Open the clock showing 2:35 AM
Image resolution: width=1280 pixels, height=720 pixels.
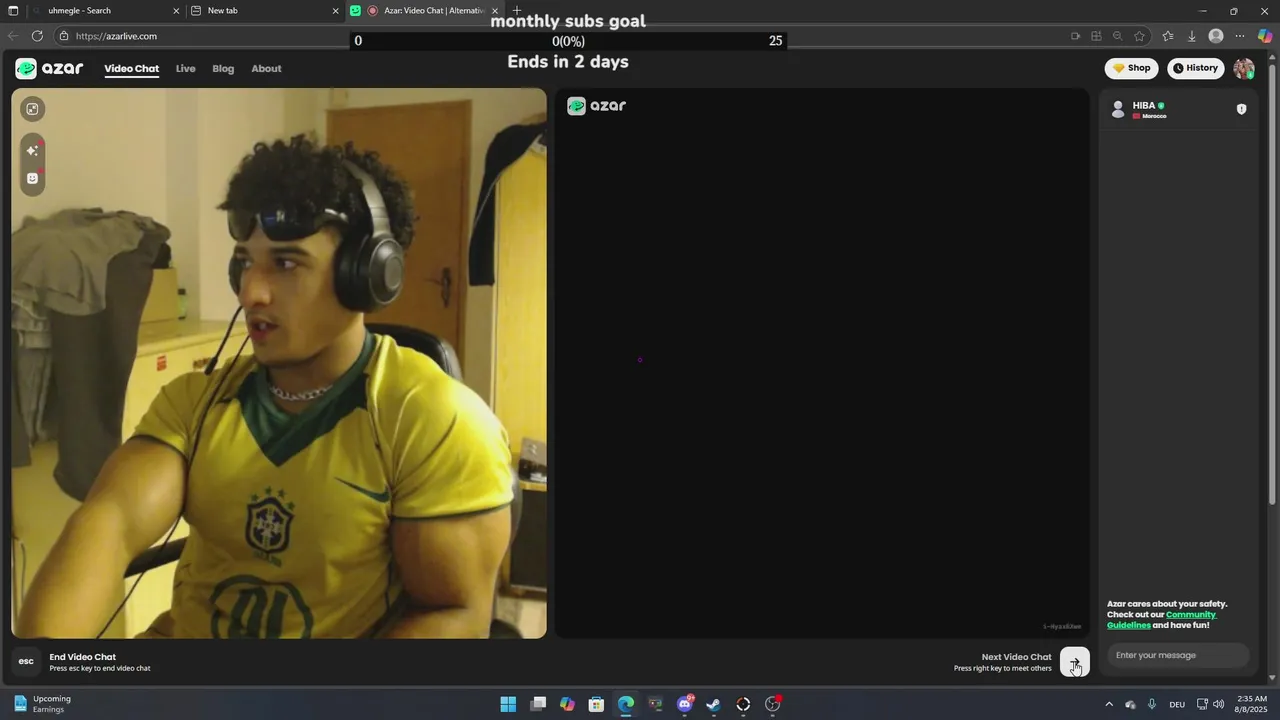[1251, 704]
